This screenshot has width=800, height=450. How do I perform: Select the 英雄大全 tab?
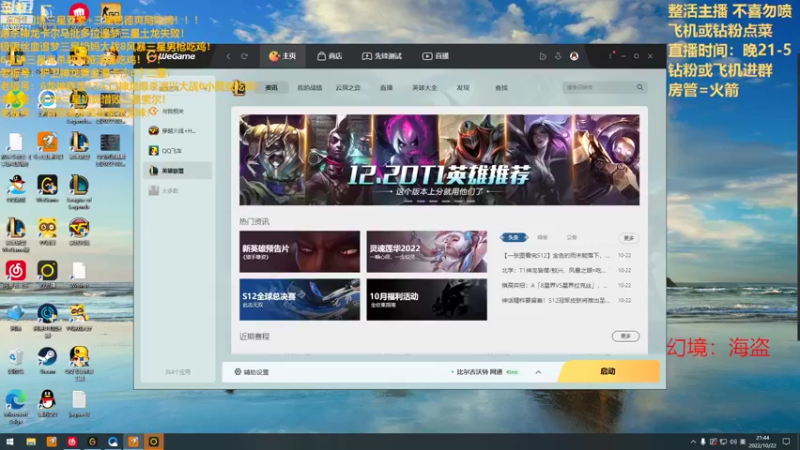(424, 88)
